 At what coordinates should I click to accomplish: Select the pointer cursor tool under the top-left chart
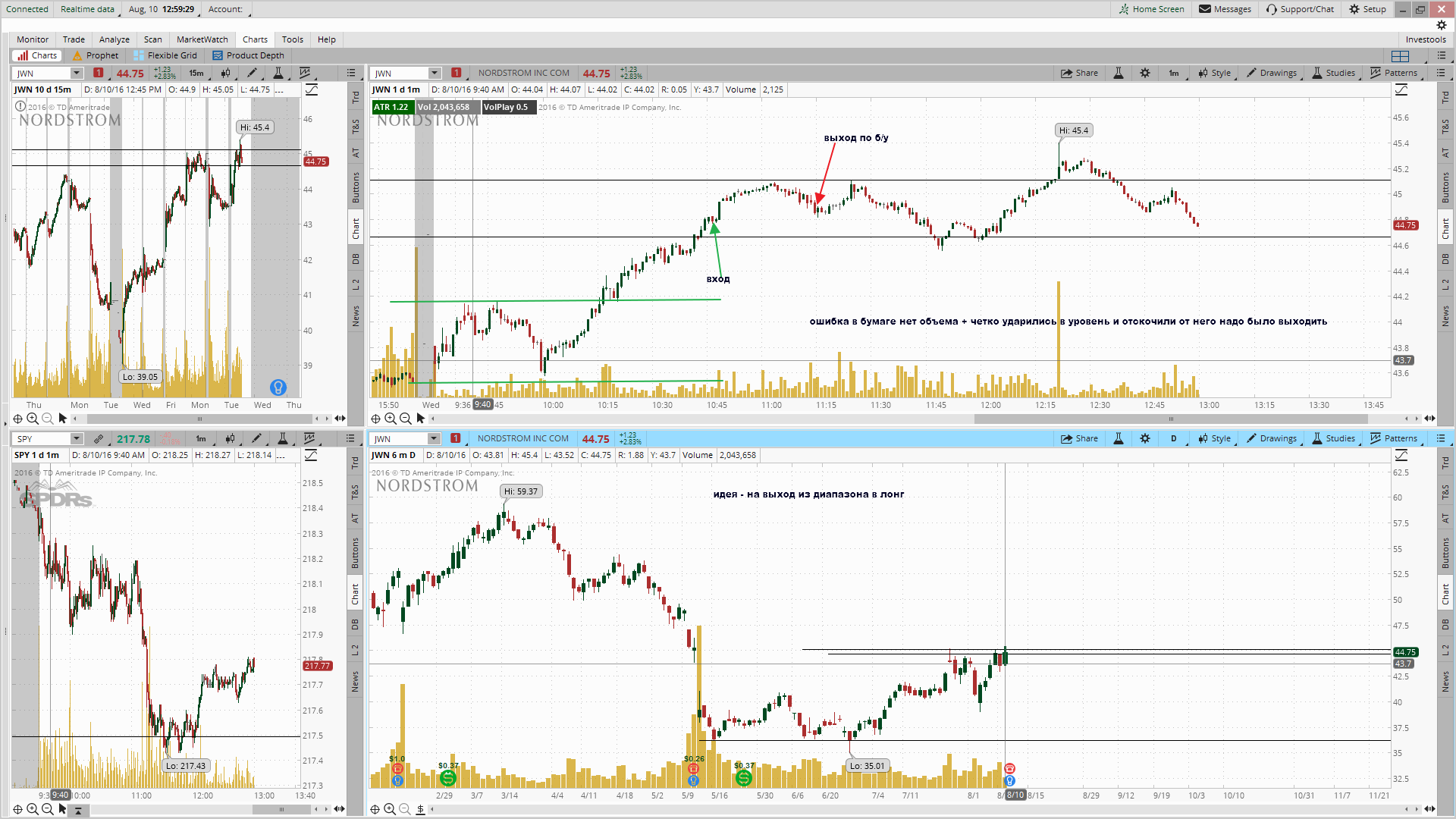62,419
